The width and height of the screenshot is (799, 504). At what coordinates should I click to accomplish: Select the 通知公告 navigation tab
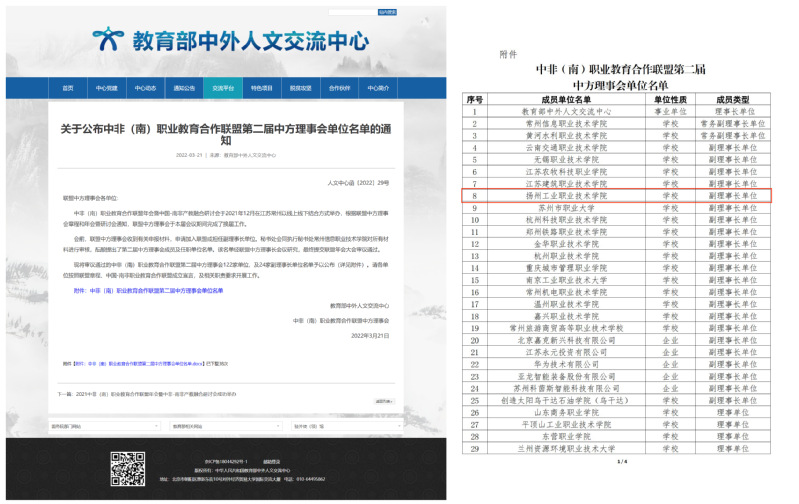coord(183,88)
